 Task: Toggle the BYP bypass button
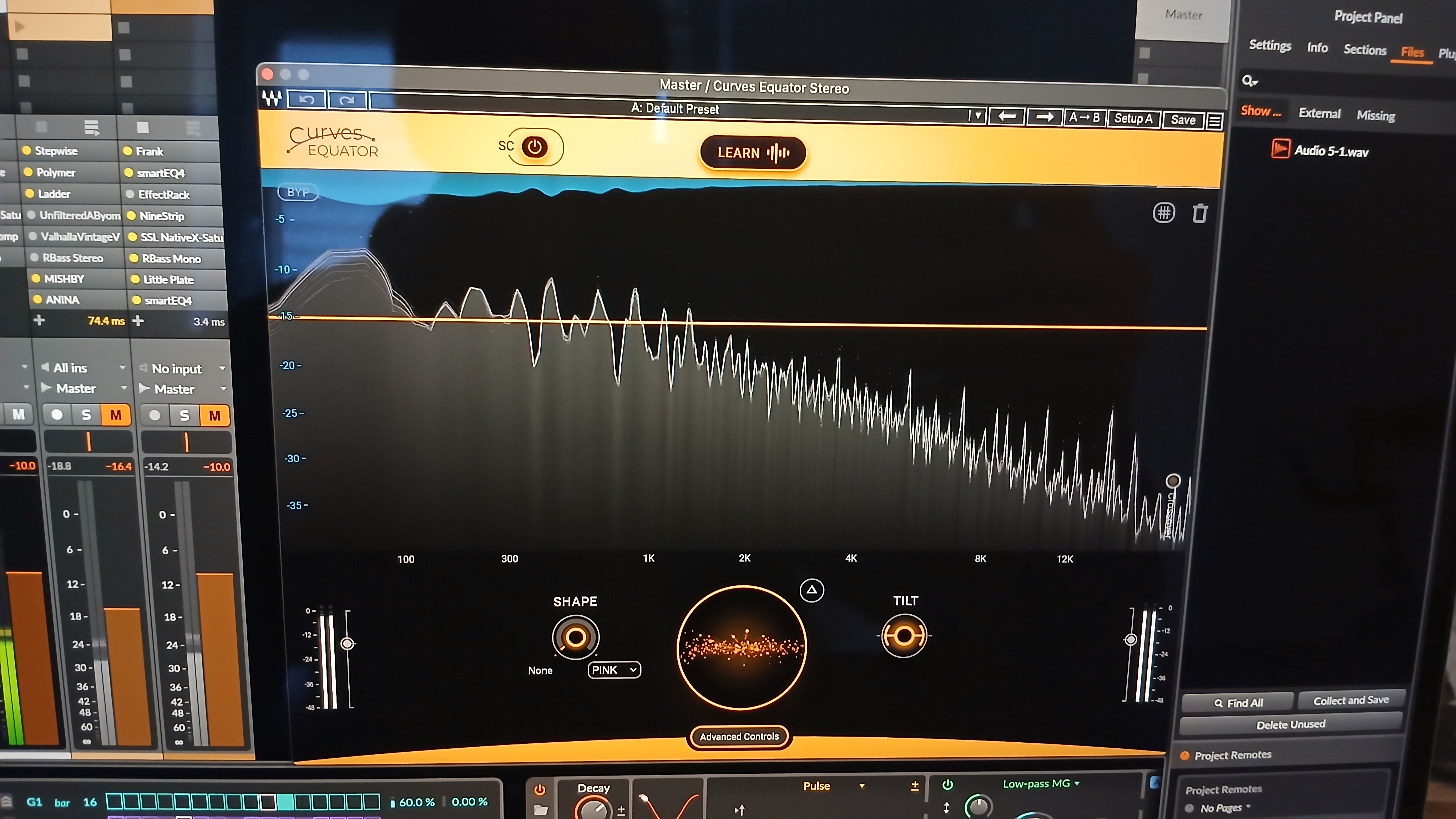[298, 192]
